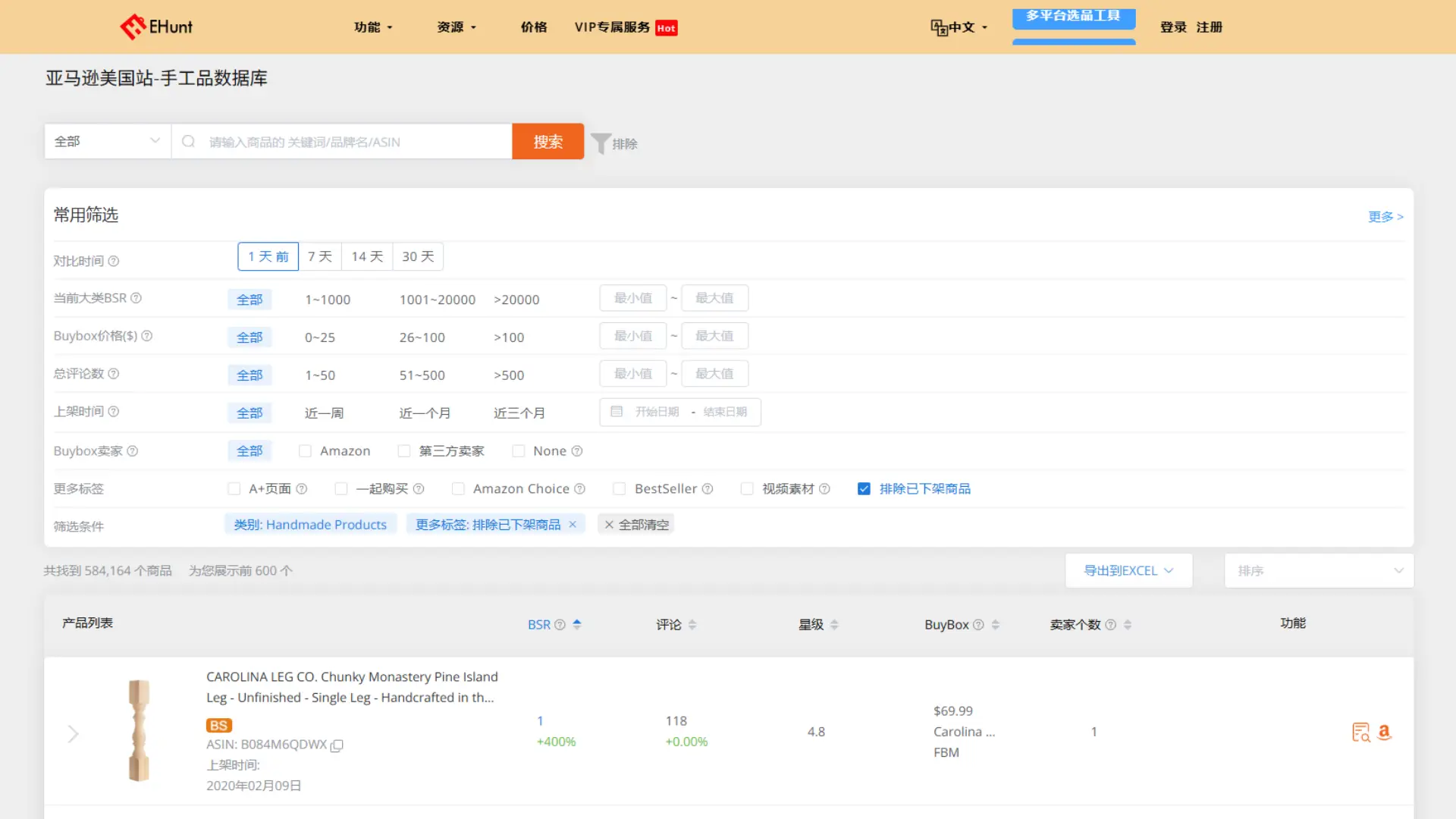Click the help icon next to 当前大类BSR
The image size is (1456, 819).
tap(136, 298)
